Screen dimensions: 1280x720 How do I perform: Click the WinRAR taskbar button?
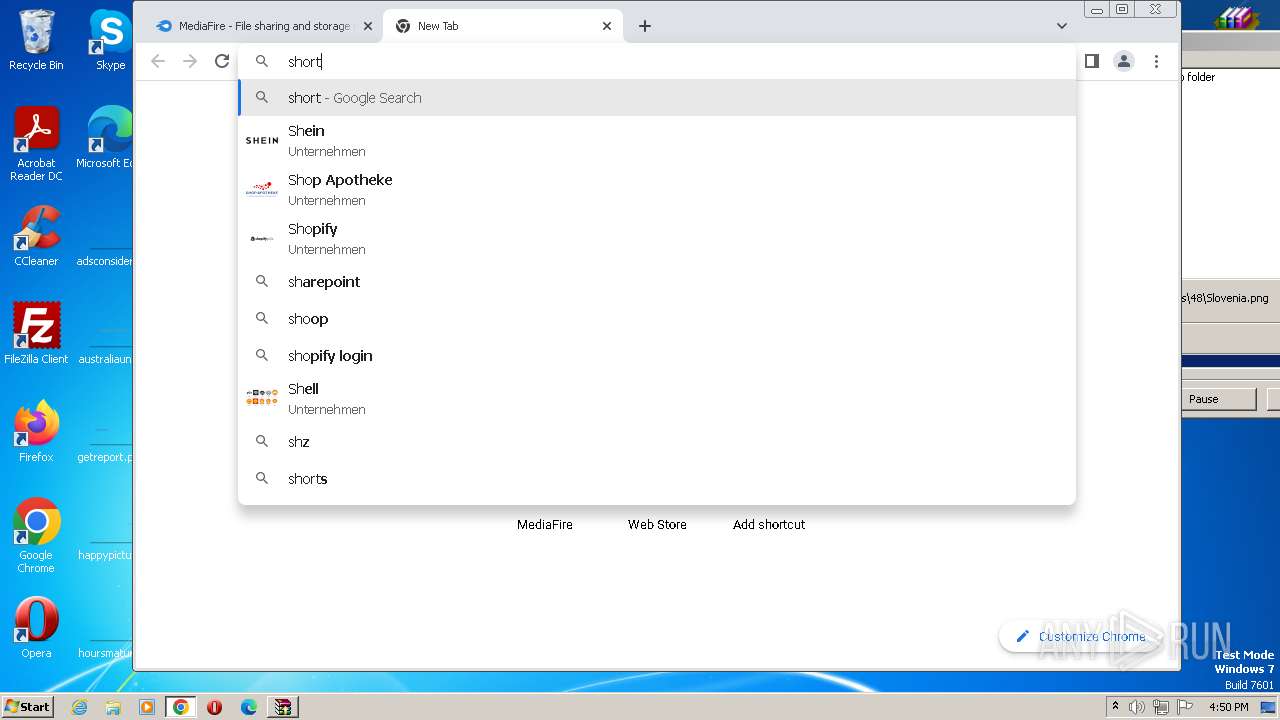tap(283, 707)
